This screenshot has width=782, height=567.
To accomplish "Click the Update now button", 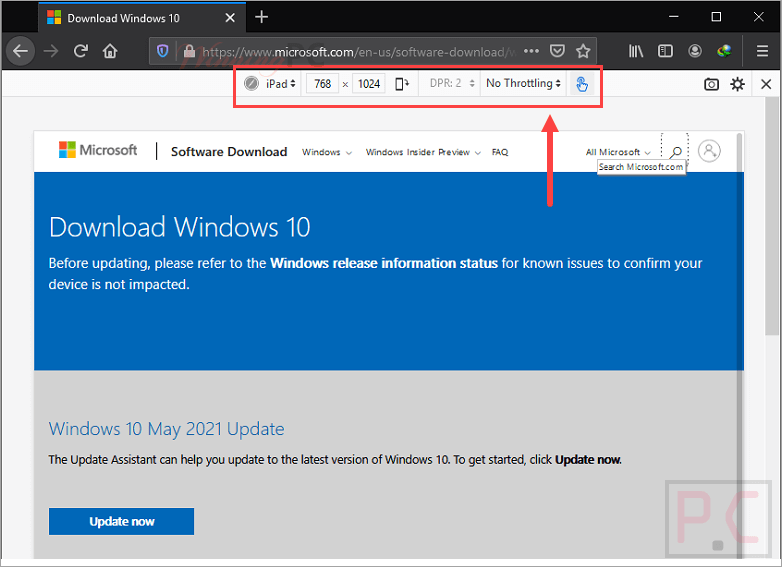I will 121,522.
